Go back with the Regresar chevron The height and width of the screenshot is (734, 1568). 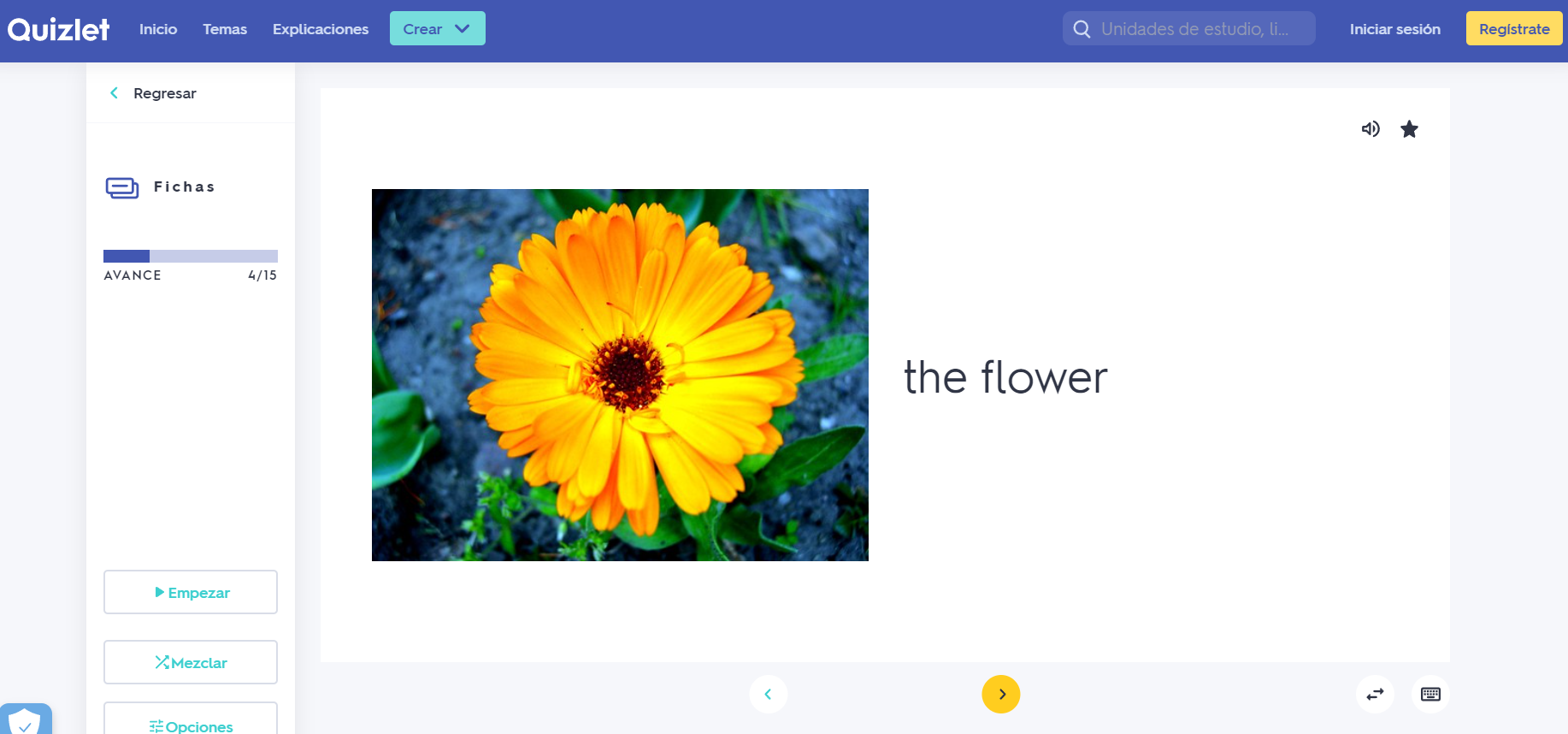[x=114, y=92]
